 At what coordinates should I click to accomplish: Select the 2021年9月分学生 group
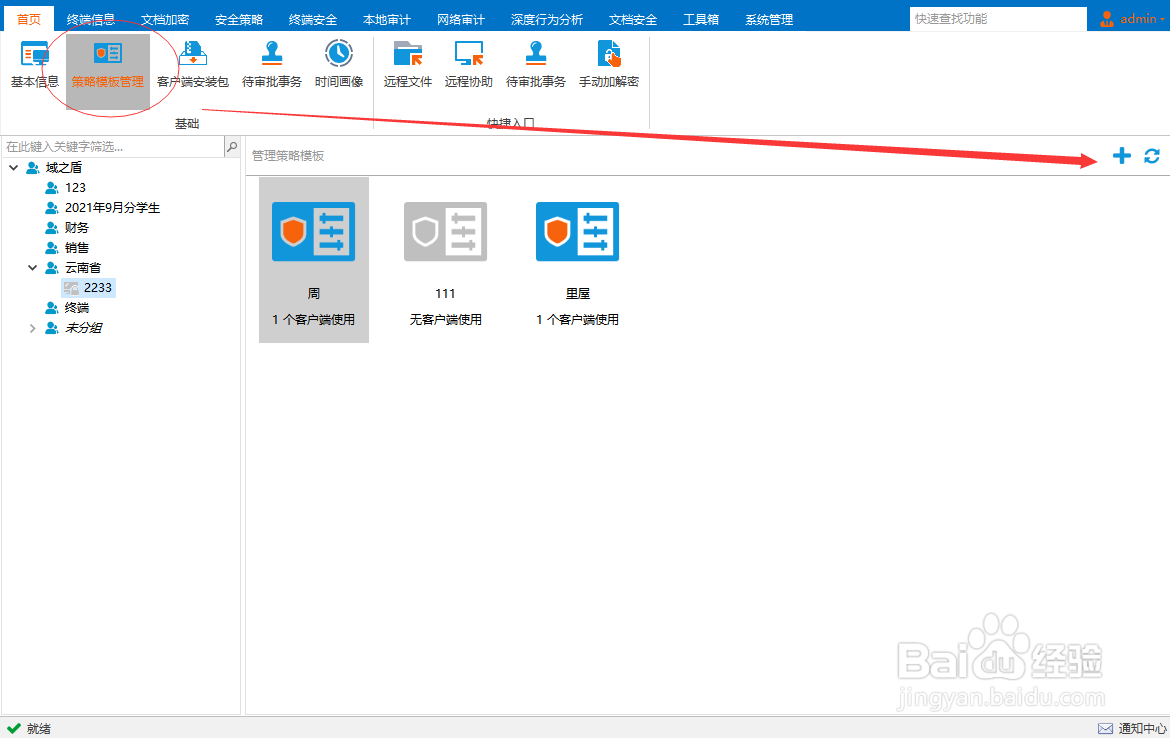[112, 207]
